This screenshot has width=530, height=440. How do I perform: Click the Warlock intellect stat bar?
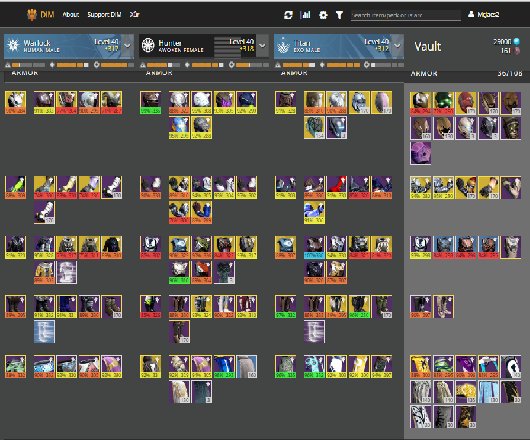[x=25, y=65]
